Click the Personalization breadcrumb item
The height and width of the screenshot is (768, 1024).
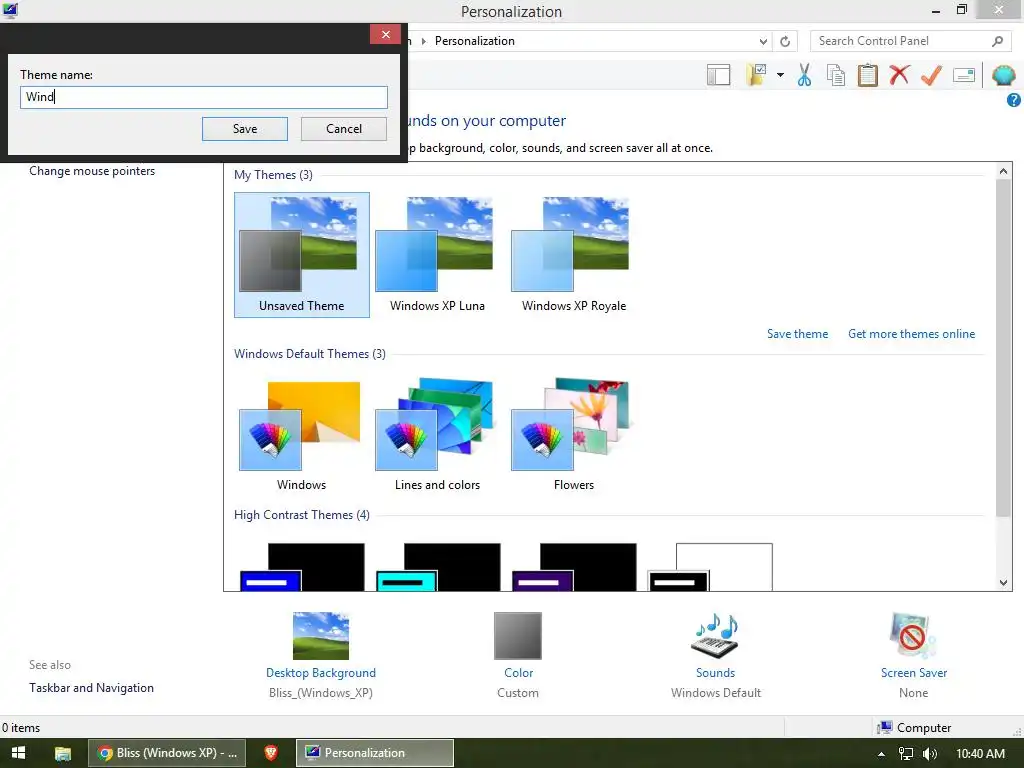click(475, 41)
